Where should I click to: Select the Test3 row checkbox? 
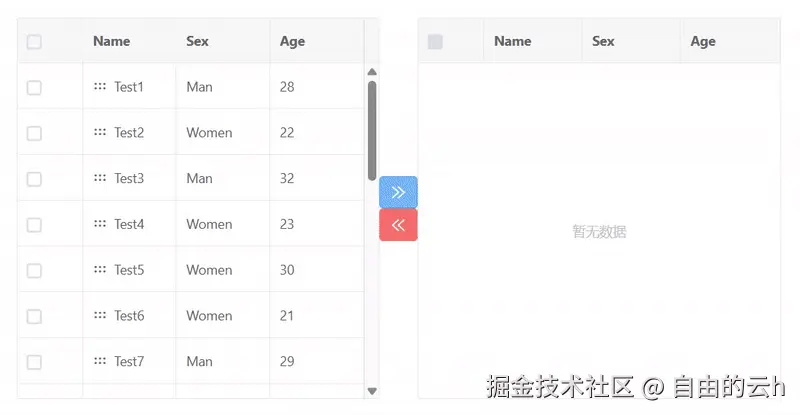click(x=34, y=179)
